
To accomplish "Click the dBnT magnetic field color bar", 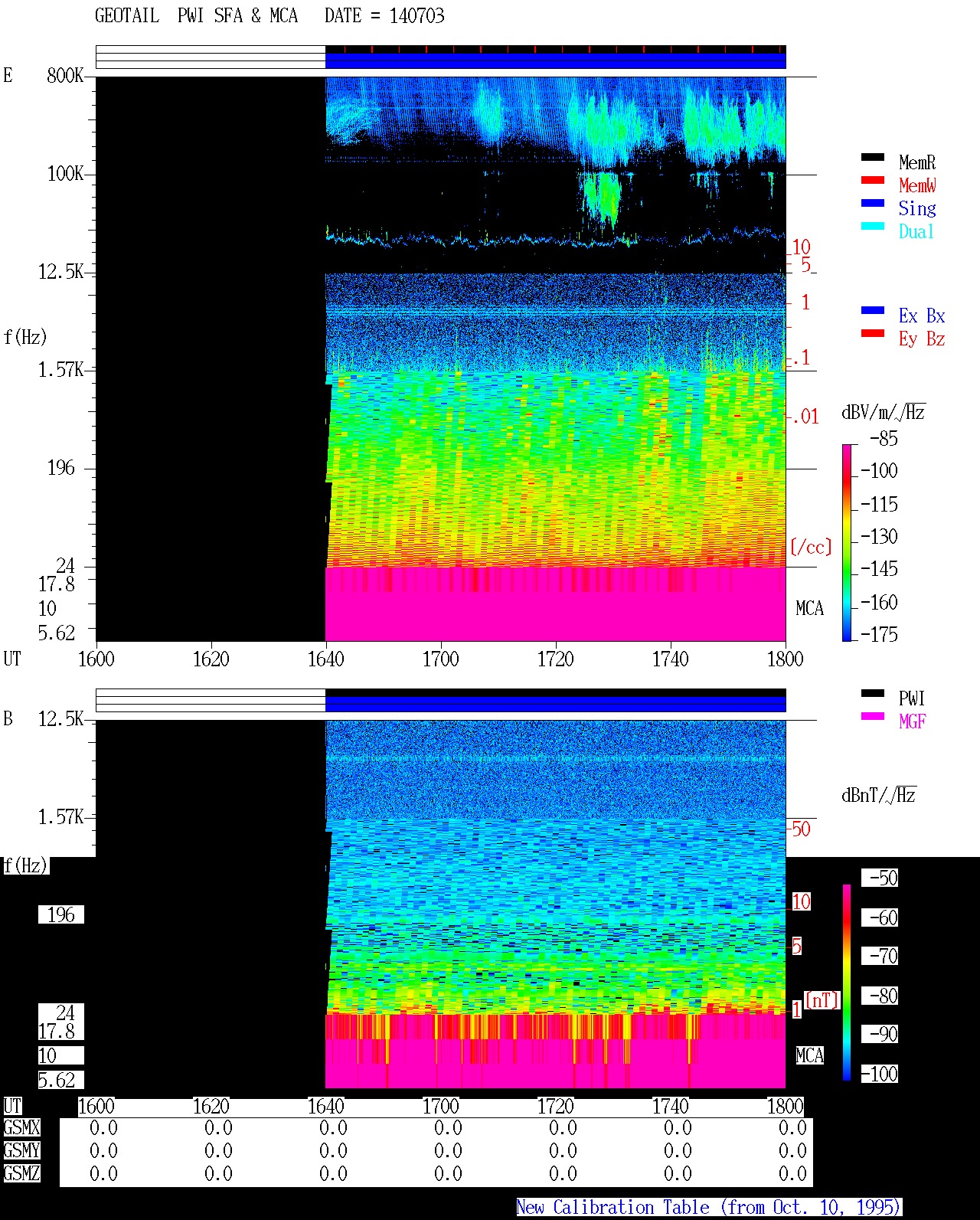I will click(x=847, y=983).
